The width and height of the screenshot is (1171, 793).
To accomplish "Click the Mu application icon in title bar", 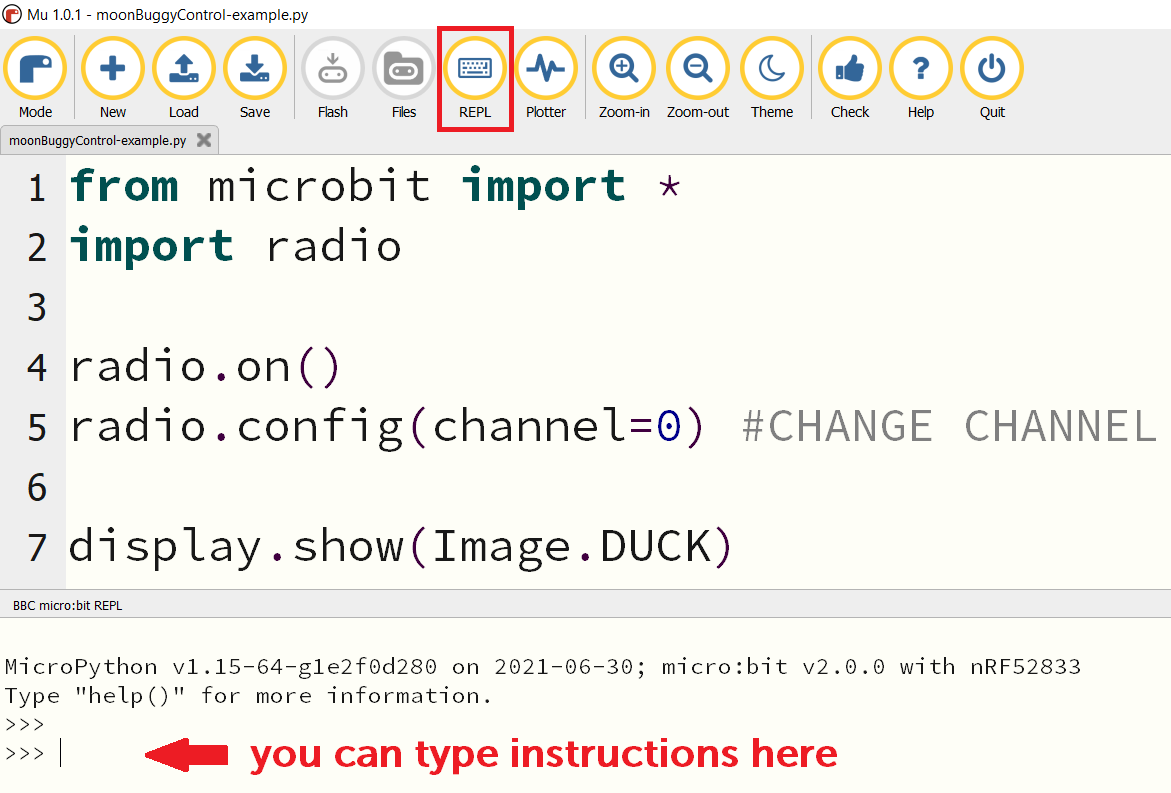I will click(x=12, y=14).
